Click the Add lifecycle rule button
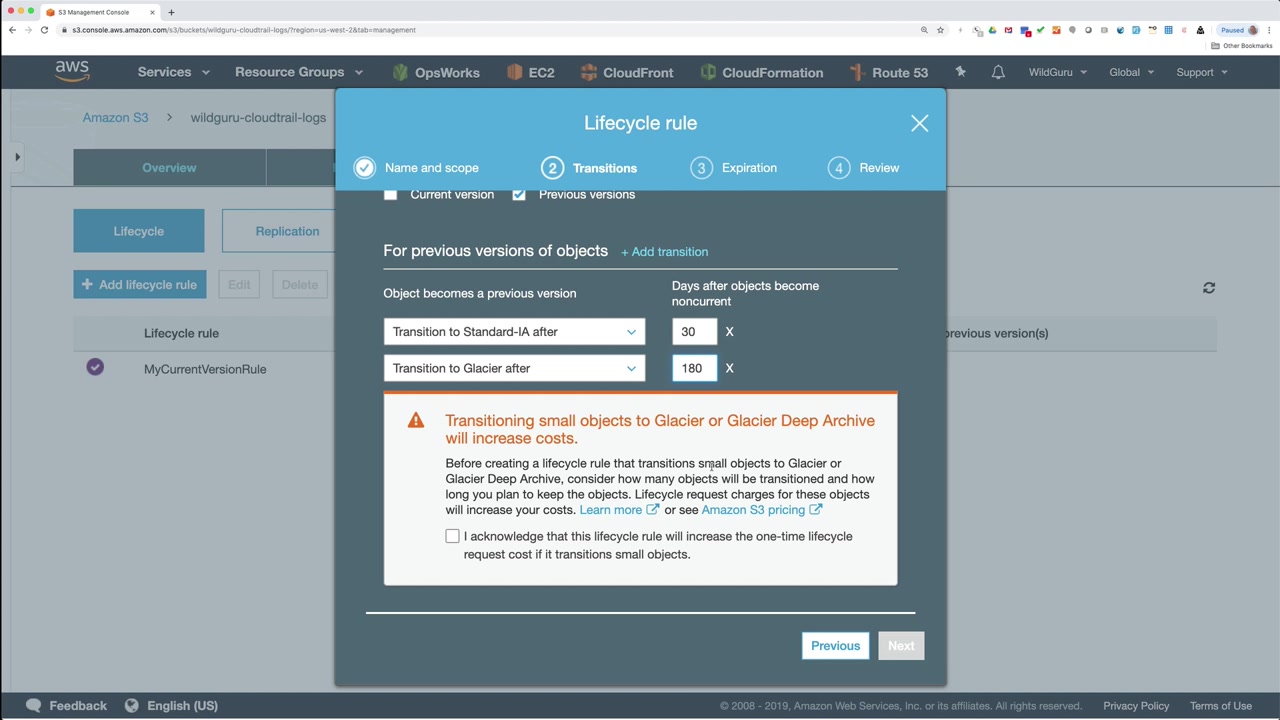 point(140,285)
